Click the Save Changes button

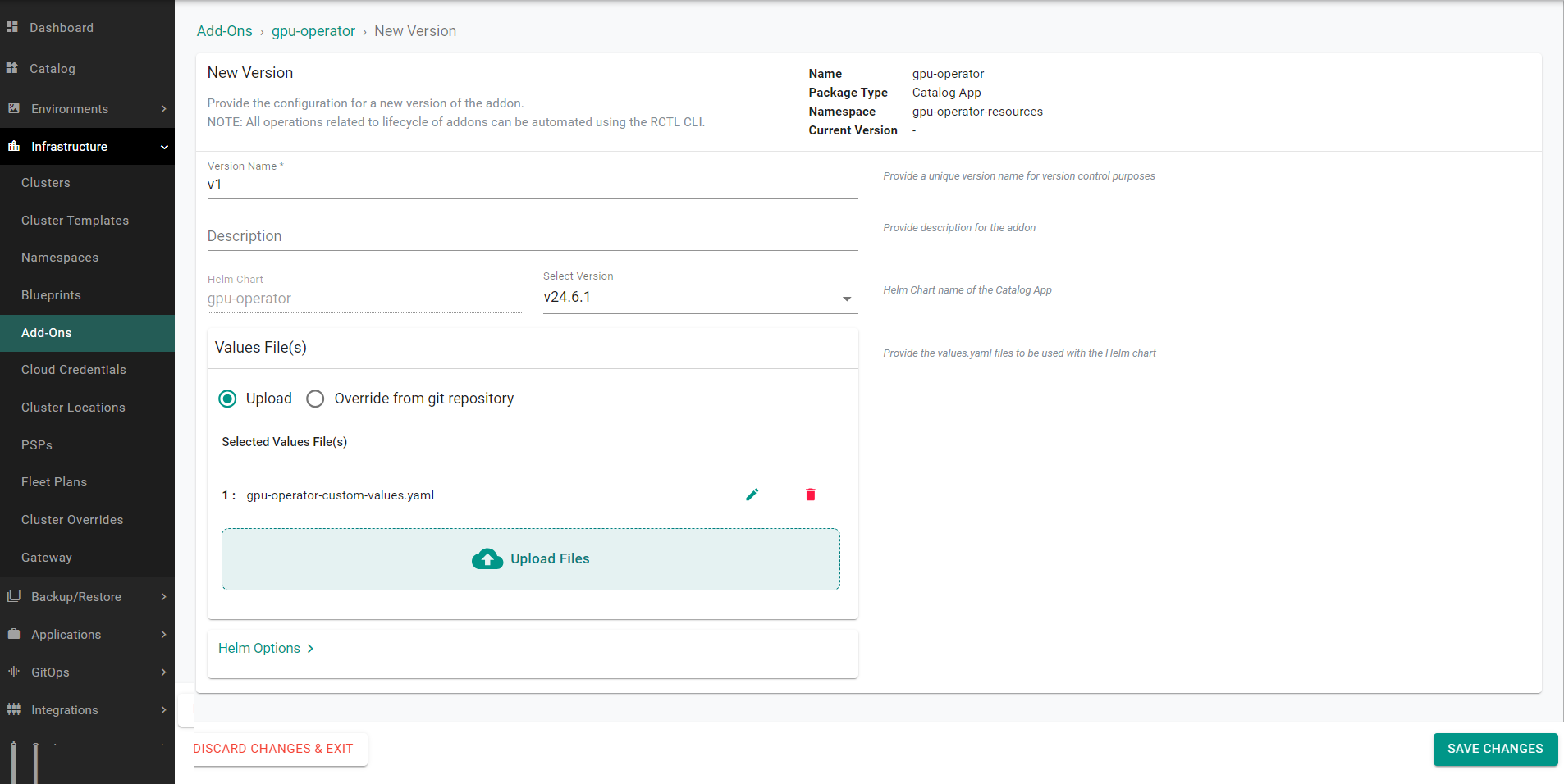[x=1495, y=749]
